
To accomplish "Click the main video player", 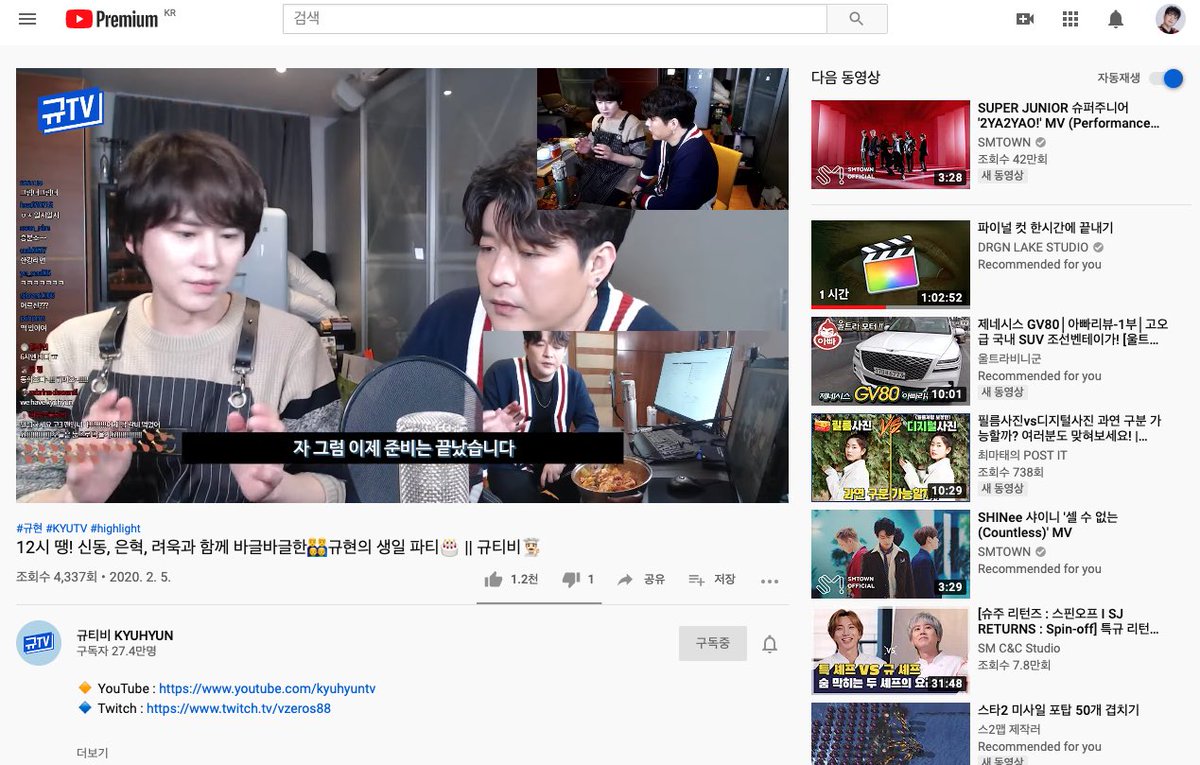I will [x=402, y=285].
